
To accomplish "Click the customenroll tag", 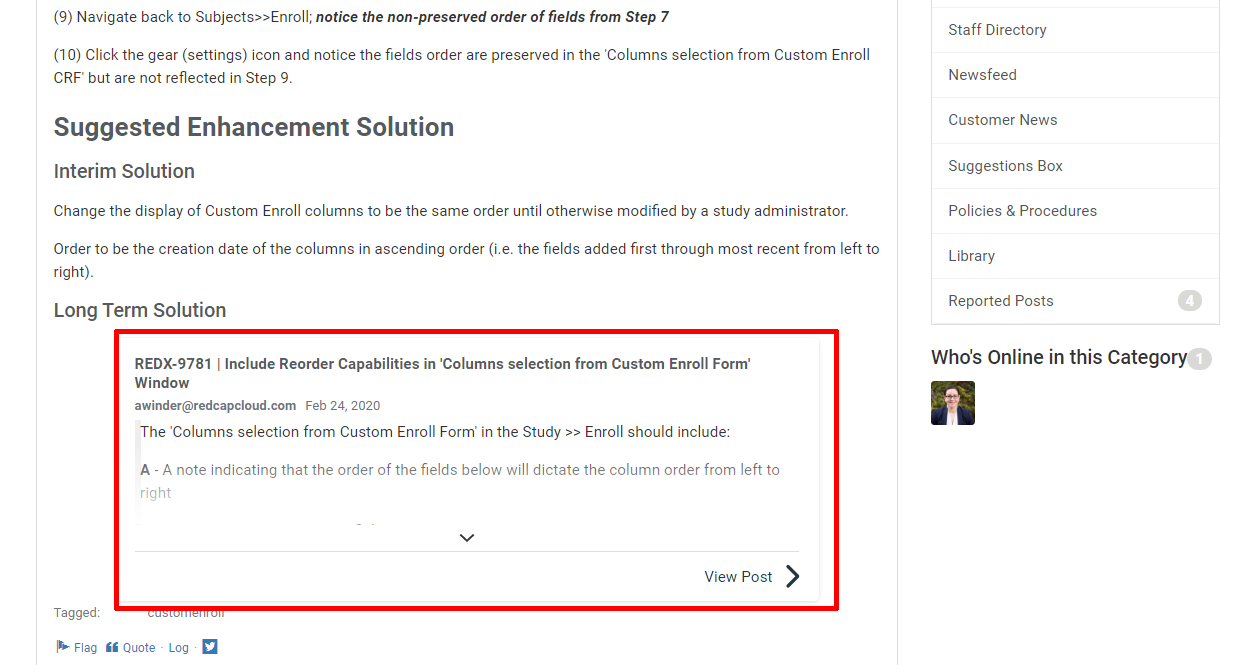I will tap(186, 613).
